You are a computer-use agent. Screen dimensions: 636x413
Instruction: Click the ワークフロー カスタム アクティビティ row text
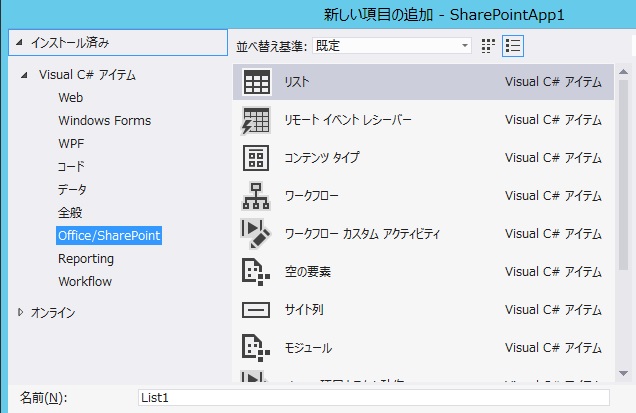click(362, 234)
